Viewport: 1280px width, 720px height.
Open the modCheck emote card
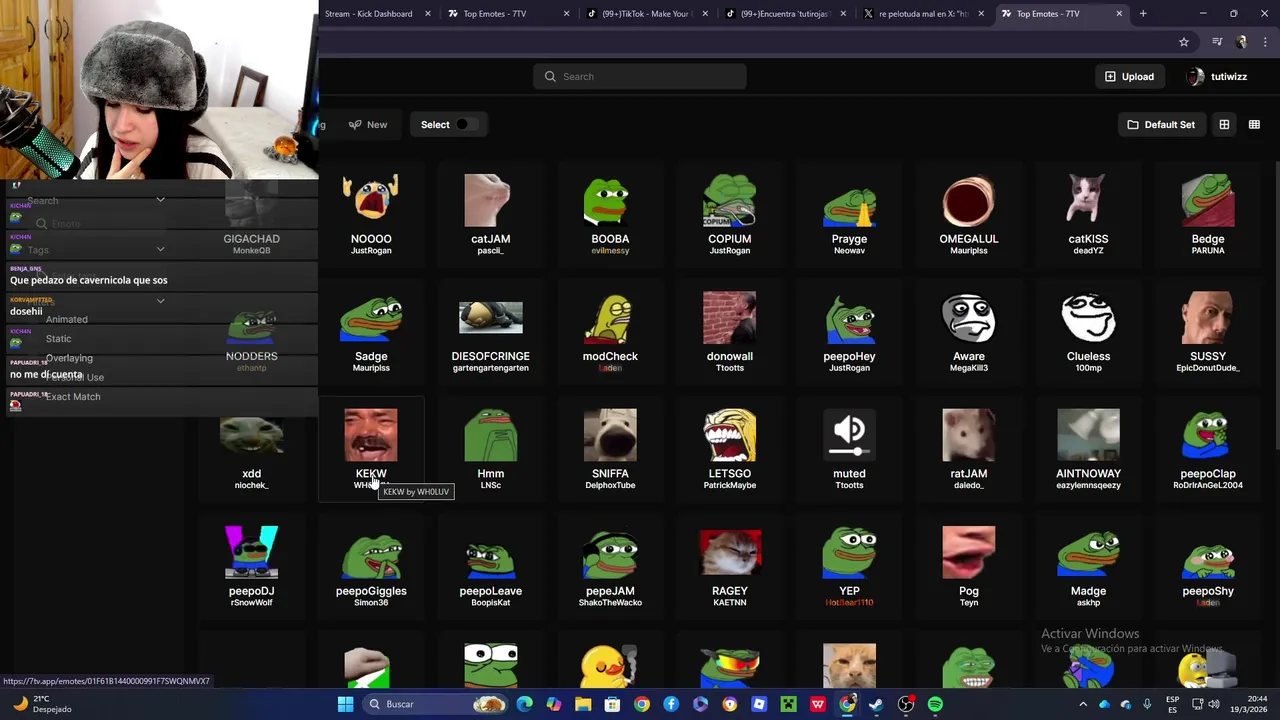610,331
